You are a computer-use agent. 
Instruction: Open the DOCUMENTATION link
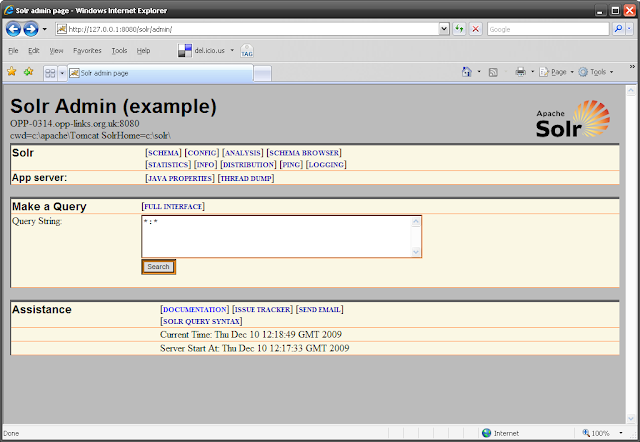coord(195,310)
